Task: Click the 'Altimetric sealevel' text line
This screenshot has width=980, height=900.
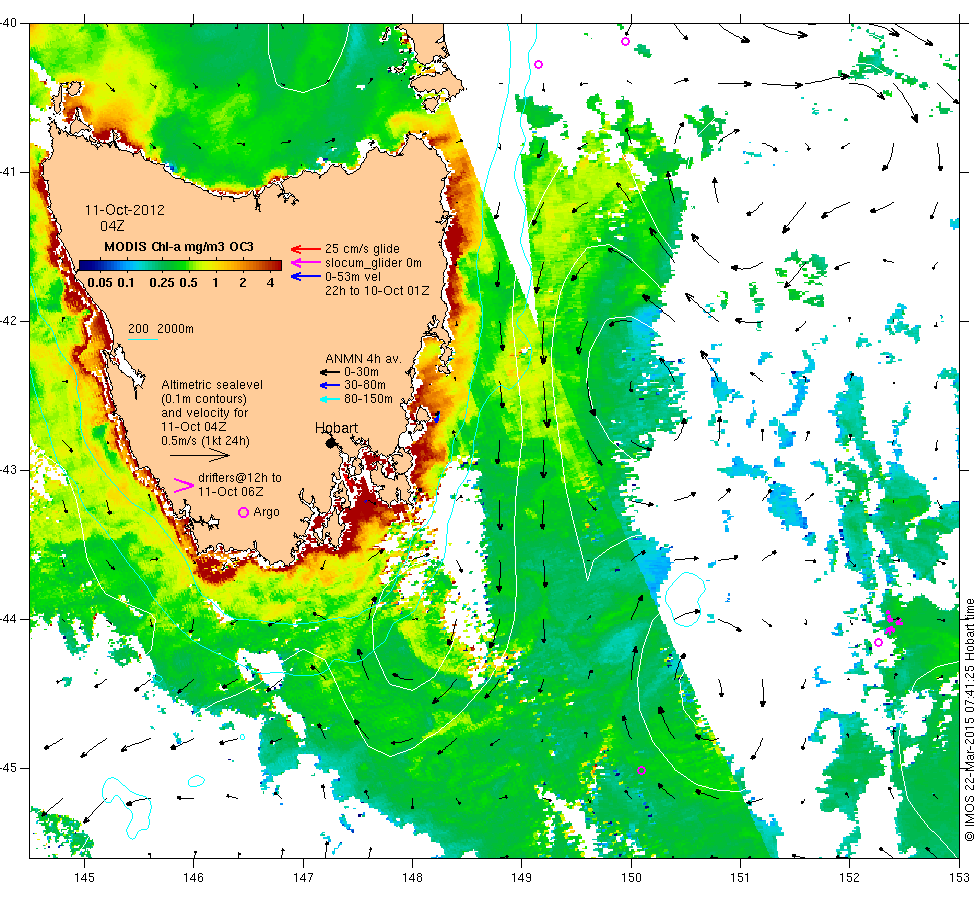Action: [x=212, y=385]
